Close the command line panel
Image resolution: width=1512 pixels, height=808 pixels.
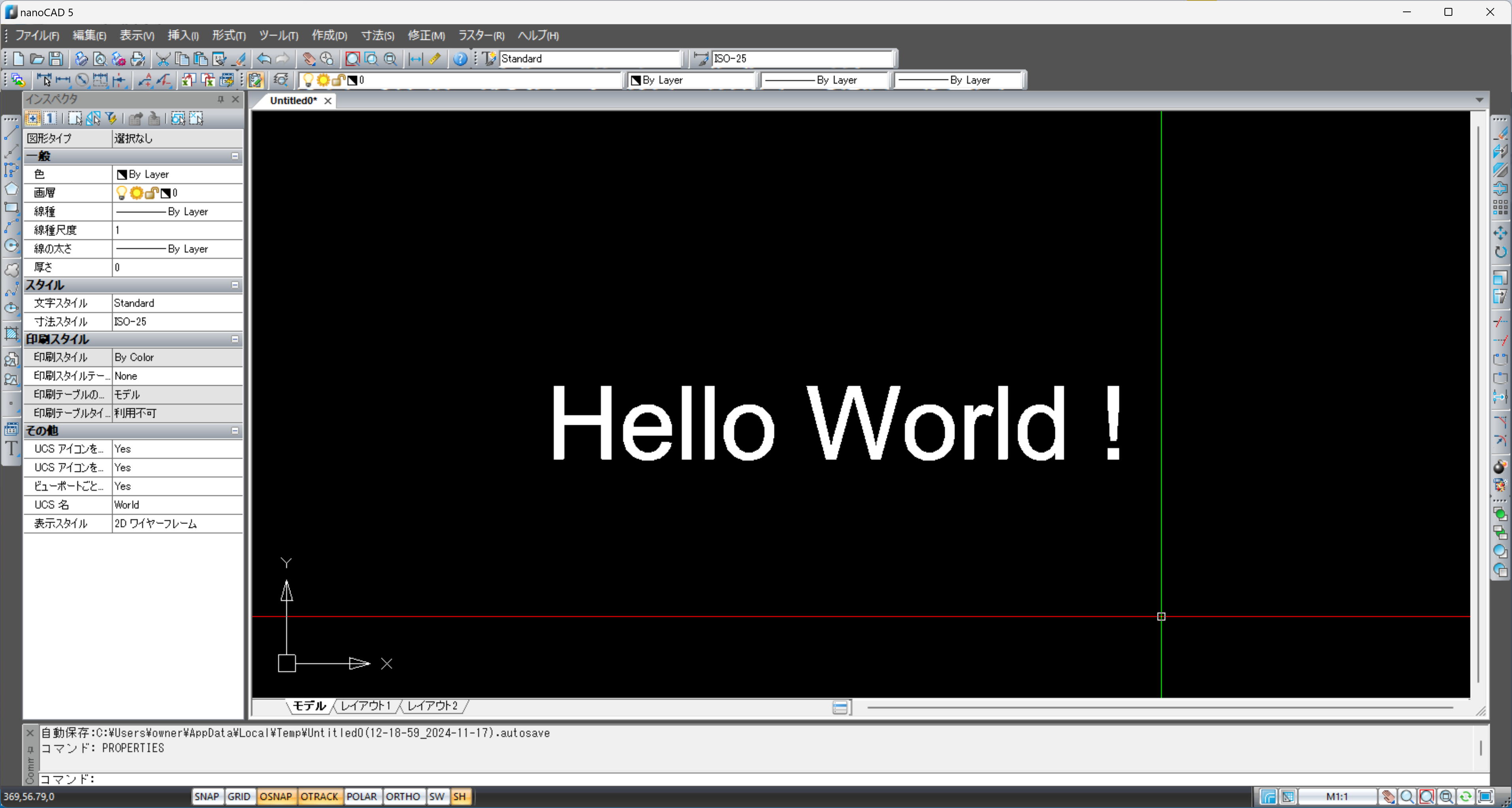tap(30, 733)
